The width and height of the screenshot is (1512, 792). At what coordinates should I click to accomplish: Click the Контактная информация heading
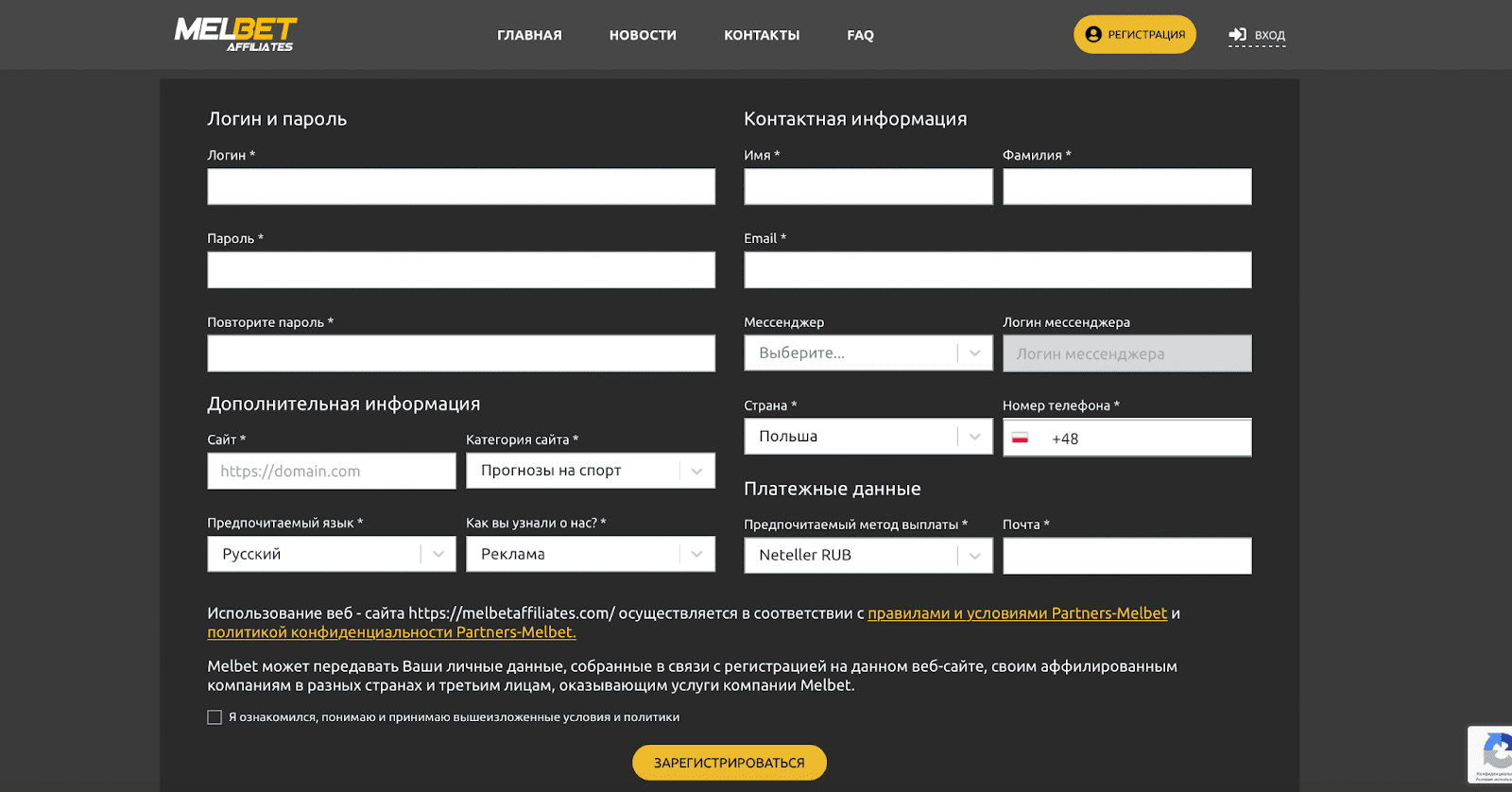pos(855,119)
